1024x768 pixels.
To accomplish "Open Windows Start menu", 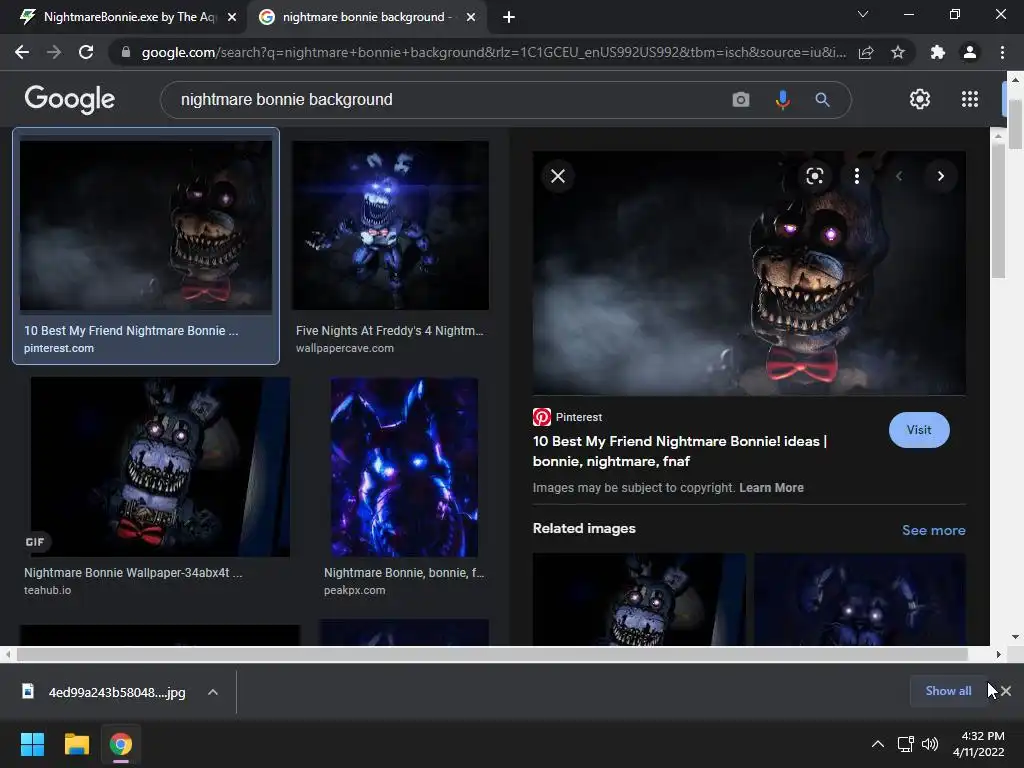I will (32, 744).
